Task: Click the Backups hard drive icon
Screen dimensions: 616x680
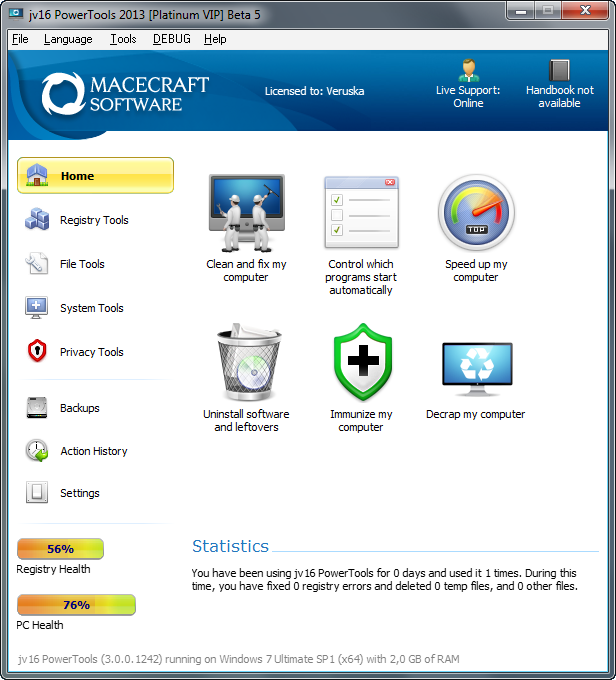Action: [x=37, y=408]
